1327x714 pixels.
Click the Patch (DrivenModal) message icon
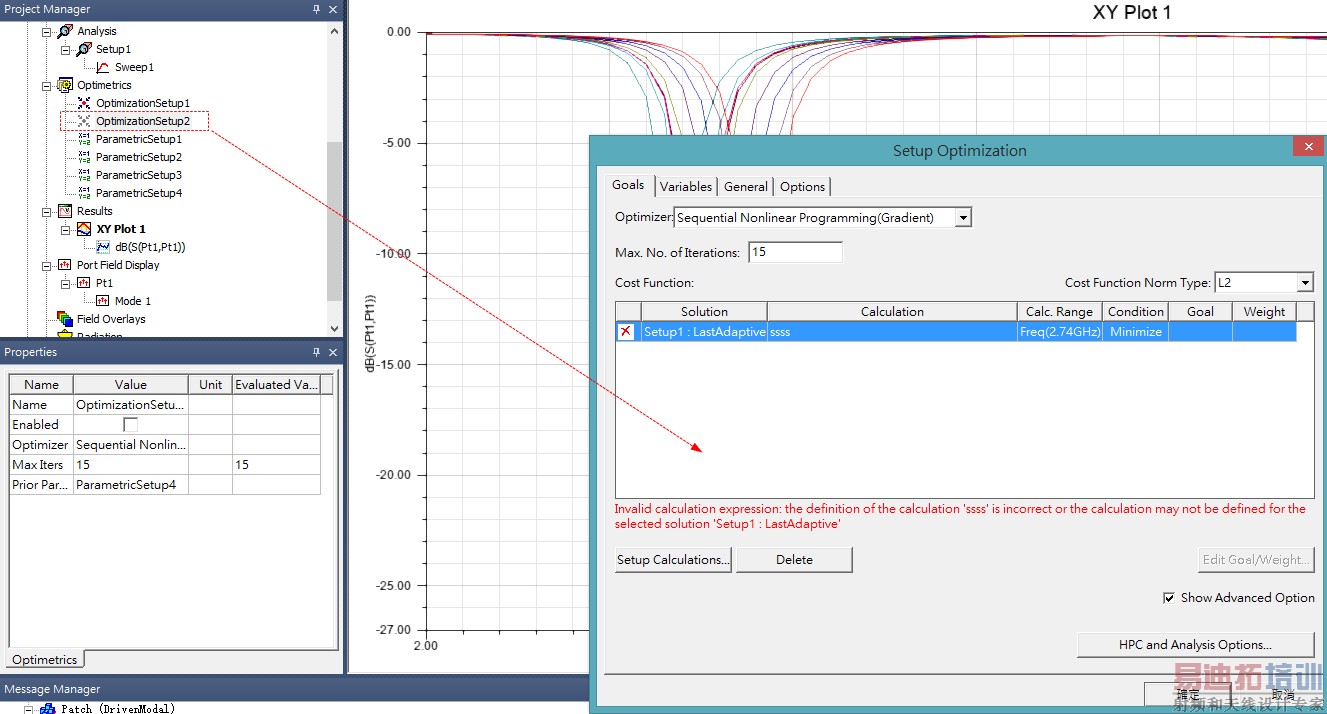47,708
